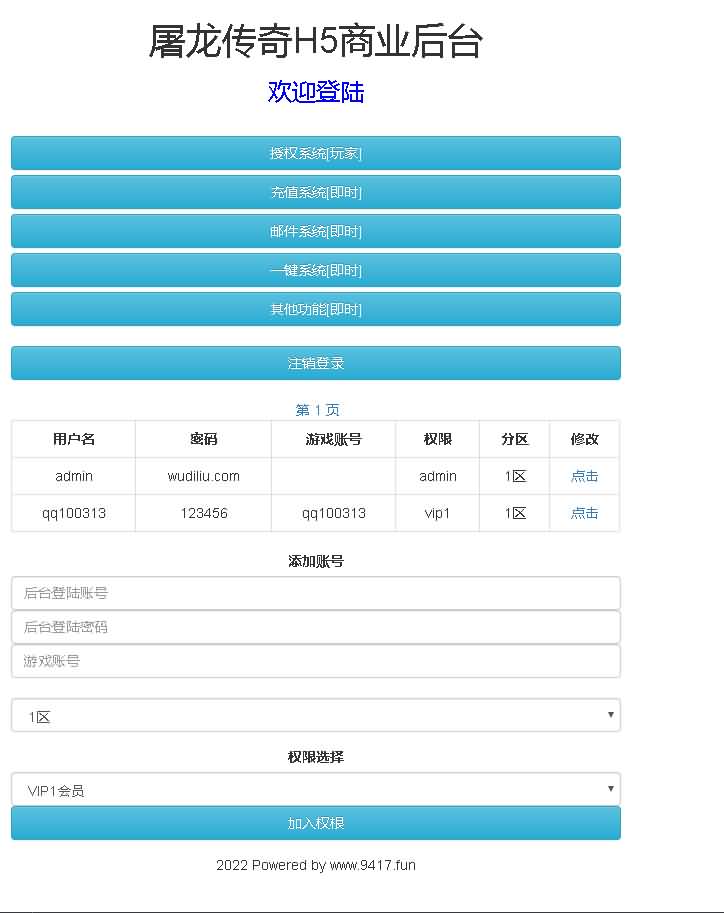Click 加入权限 submit button
The height and width of the screenshot is (913, 724).
point(316,823)
